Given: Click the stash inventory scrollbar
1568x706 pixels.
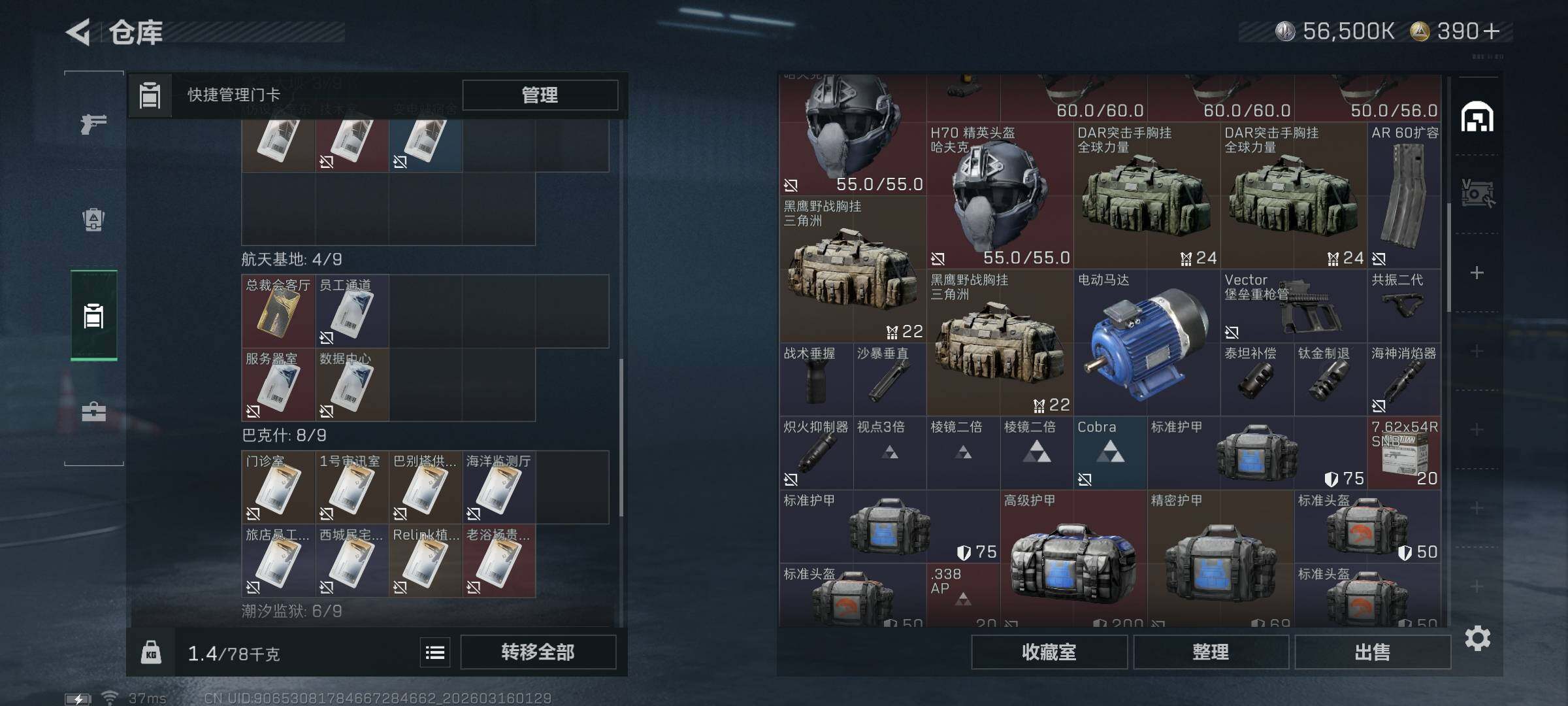Looking at the screenshot, I should pyautogui.click(x=1448, y=258).
